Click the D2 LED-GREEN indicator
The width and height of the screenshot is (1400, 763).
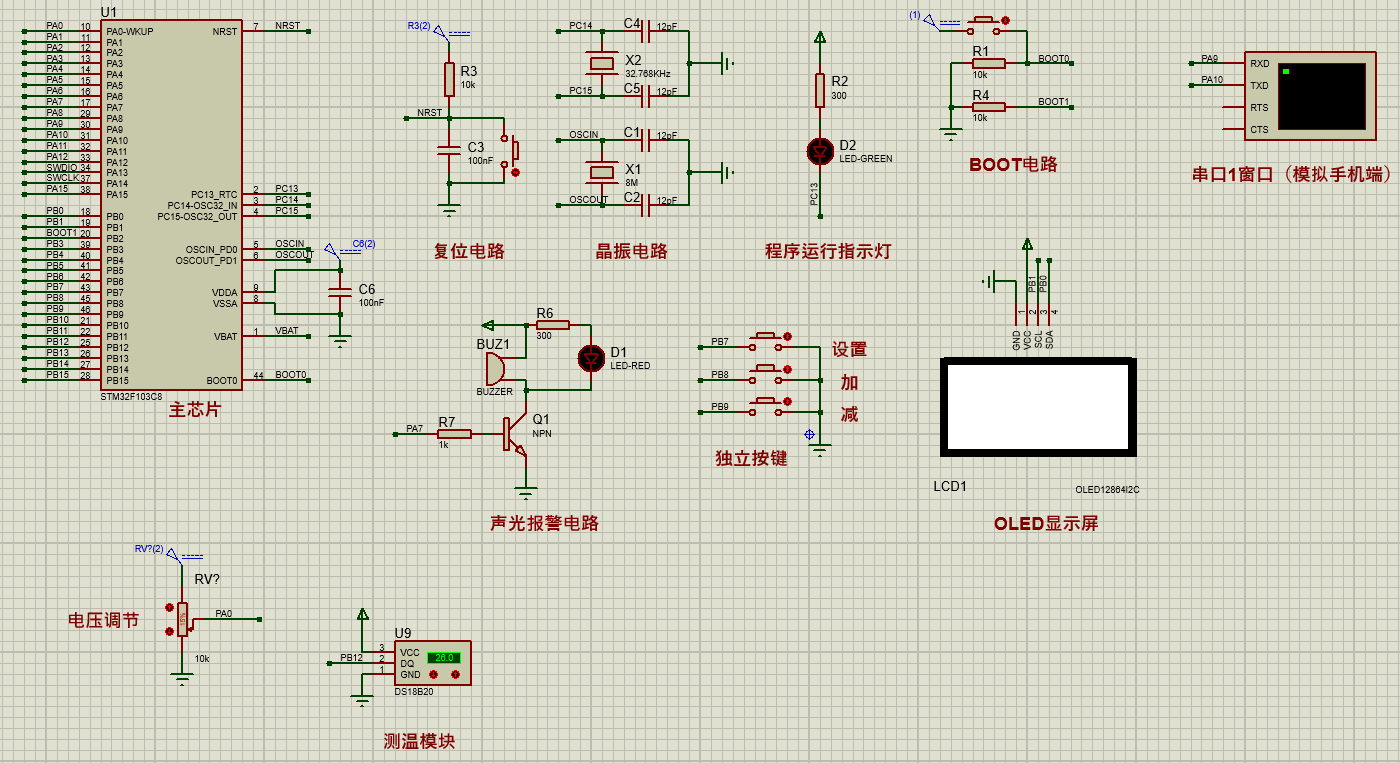point(820,151)
